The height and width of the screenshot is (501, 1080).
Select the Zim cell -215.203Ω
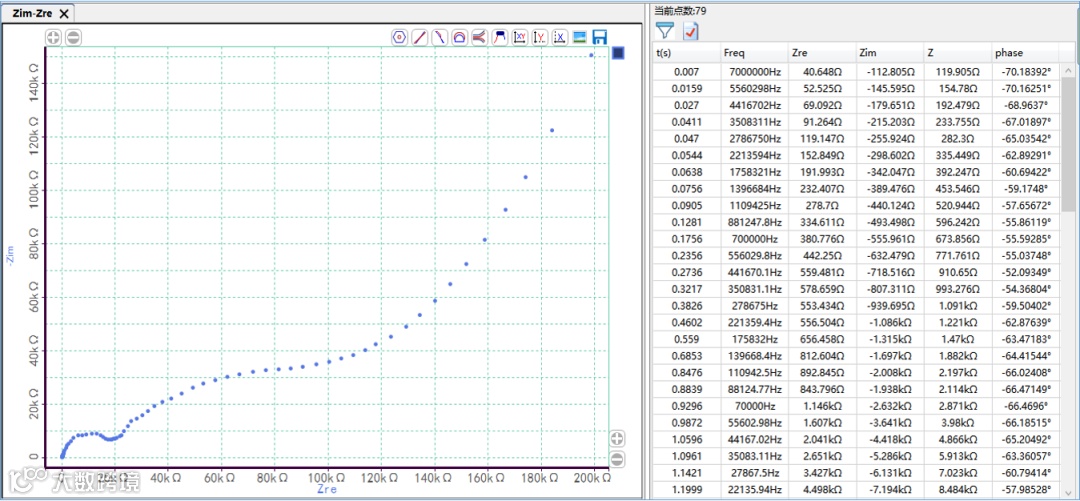[x=889, y=122]
